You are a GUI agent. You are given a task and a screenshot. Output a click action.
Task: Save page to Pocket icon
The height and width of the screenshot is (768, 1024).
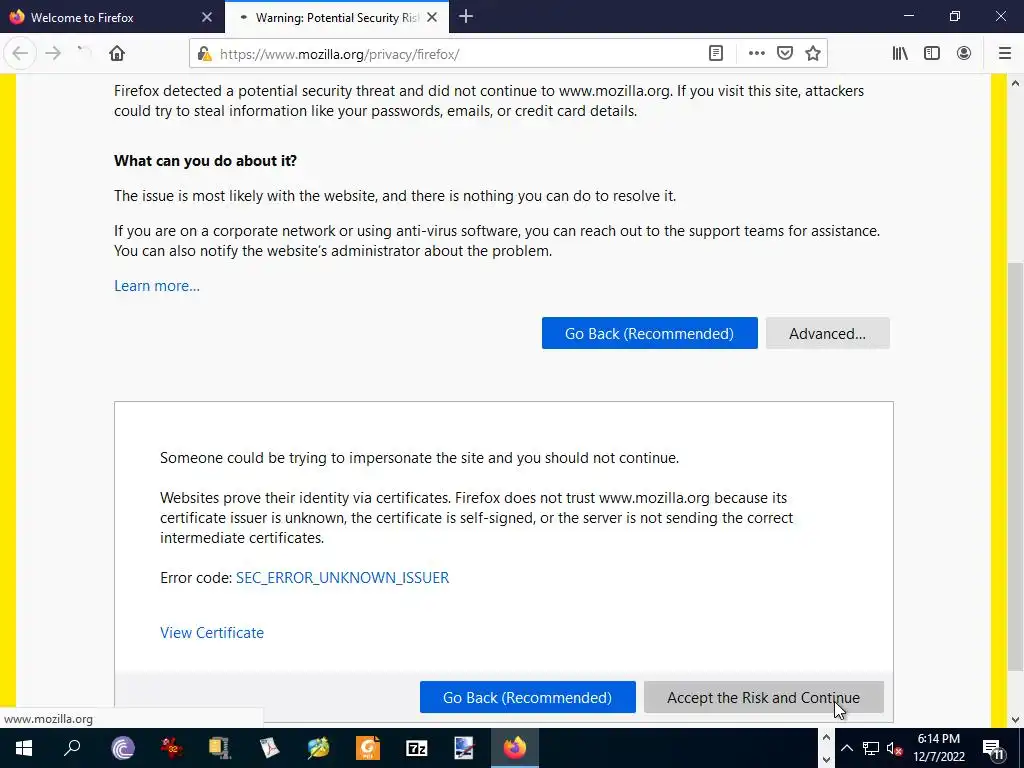tap(784, 54)
